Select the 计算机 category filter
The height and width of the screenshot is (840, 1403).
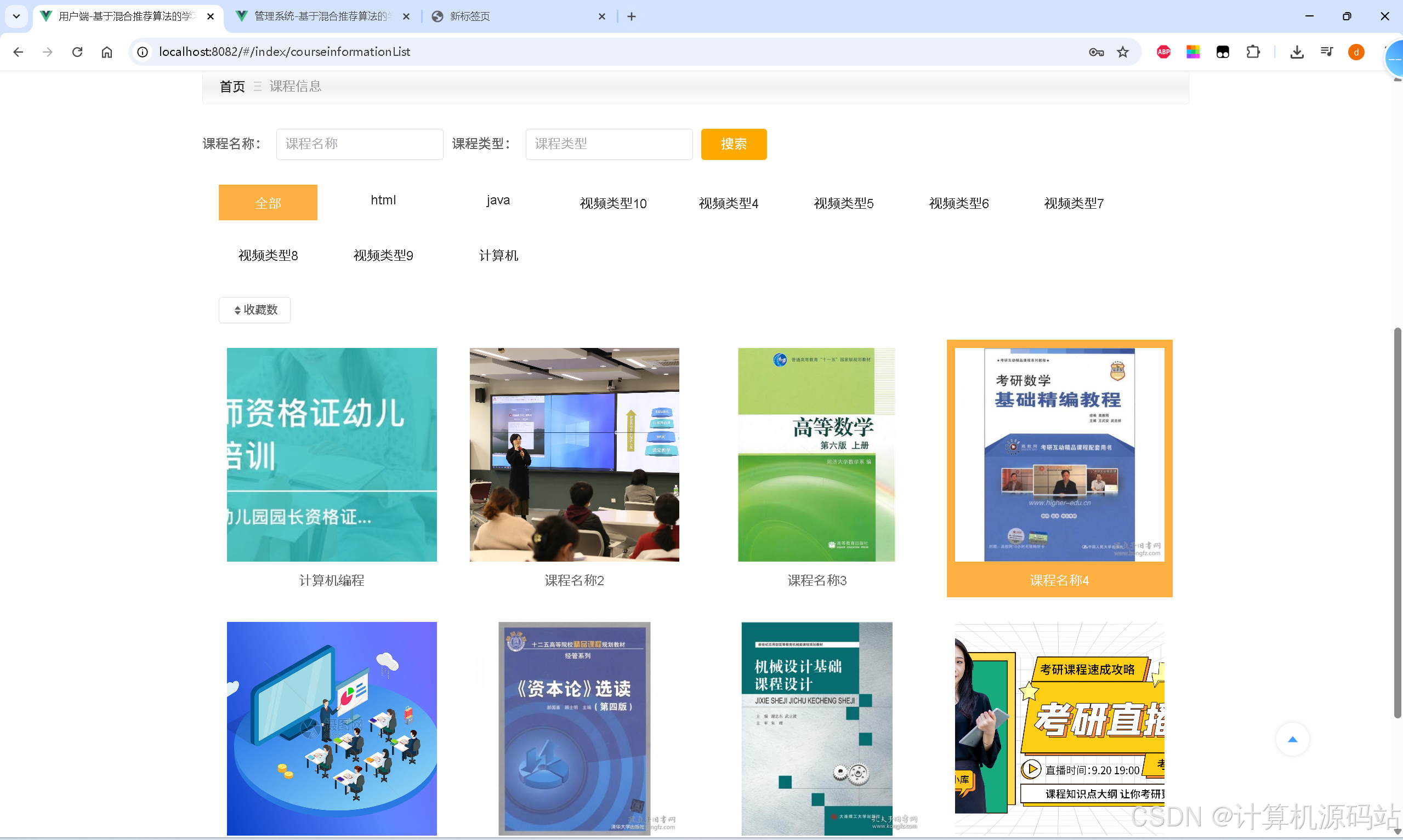498,255
